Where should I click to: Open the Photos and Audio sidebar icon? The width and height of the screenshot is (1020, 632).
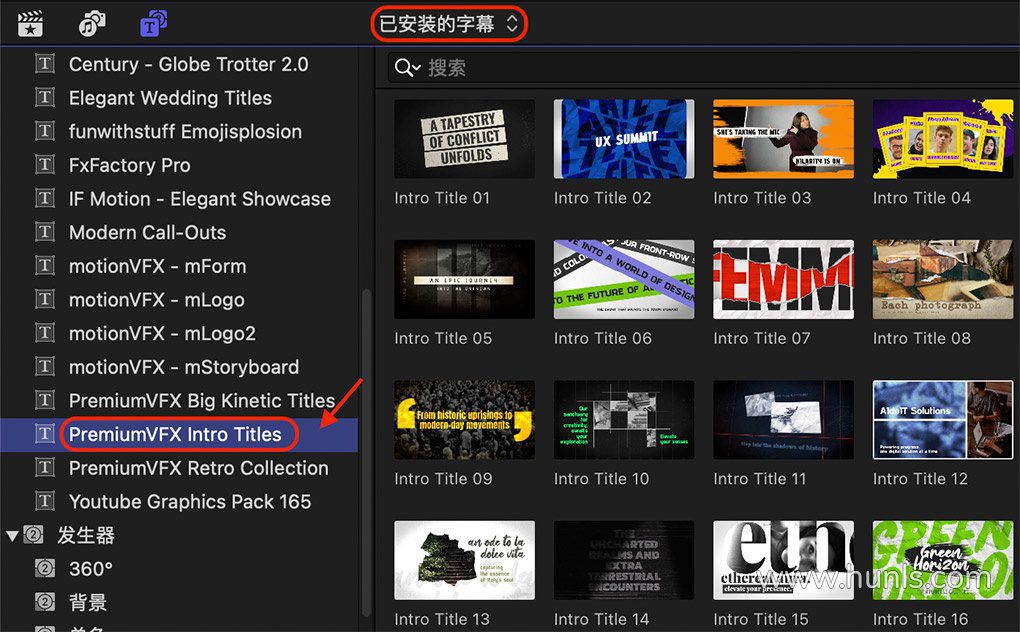click(x=92, y=24)
